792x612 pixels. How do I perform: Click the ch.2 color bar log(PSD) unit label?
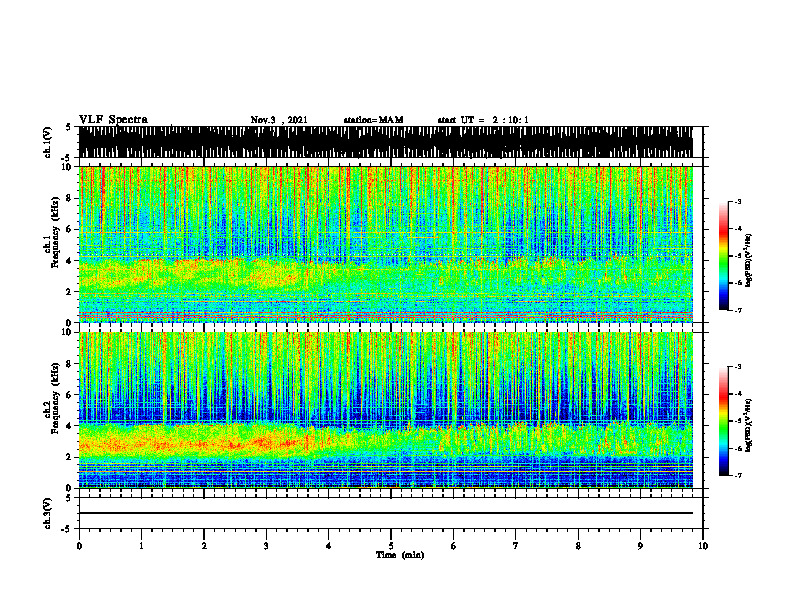(748, 425)
